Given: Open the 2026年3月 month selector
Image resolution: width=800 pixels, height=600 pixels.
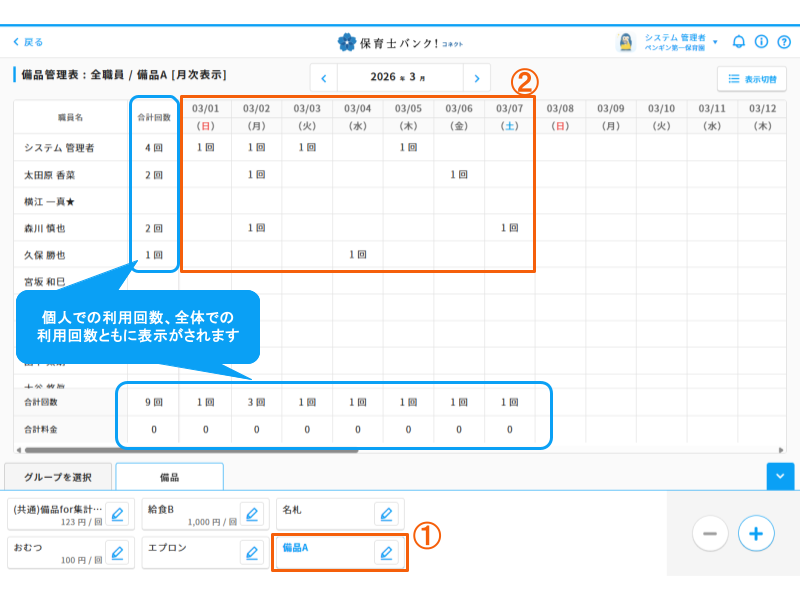Looking at the screenshot, I should pos(400,78).
